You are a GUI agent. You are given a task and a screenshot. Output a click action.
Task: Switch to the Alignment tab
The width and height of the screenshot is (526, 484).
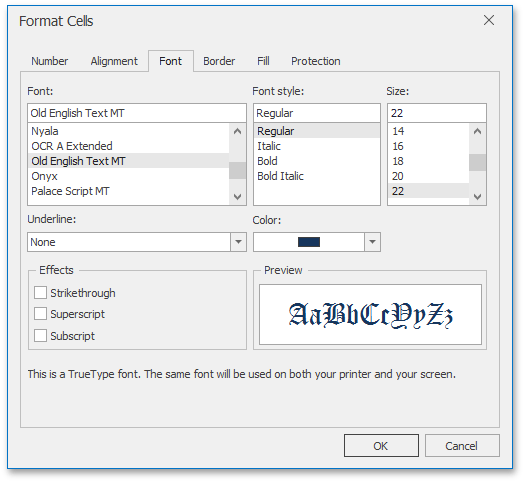click(x=114, y=61)
